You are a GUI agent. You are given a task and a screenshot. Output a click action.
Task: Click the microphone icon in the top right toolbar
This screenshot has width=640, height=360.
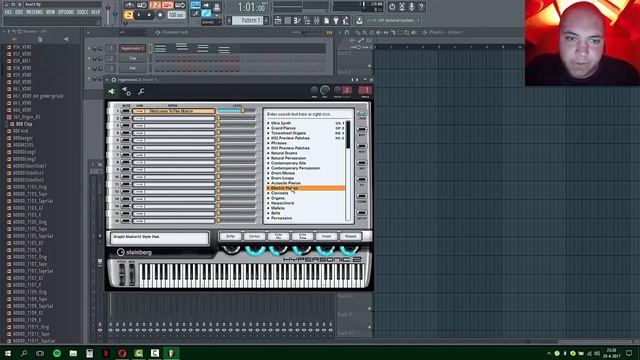tap(411, 7)
